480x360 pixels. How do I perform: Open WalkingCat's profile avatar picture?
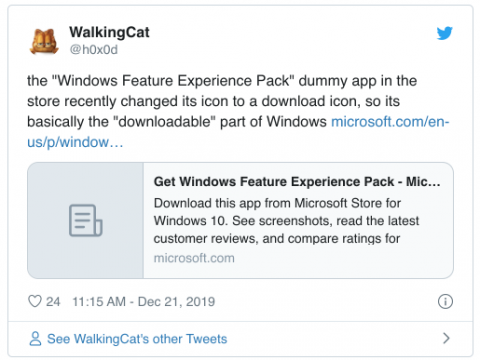(x=44, y=41)
